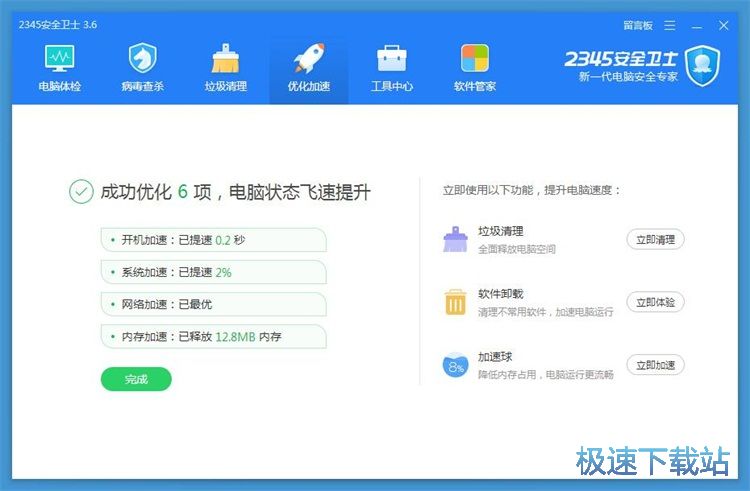Switch to 软件管家 tab label

(x=475, y=87)
